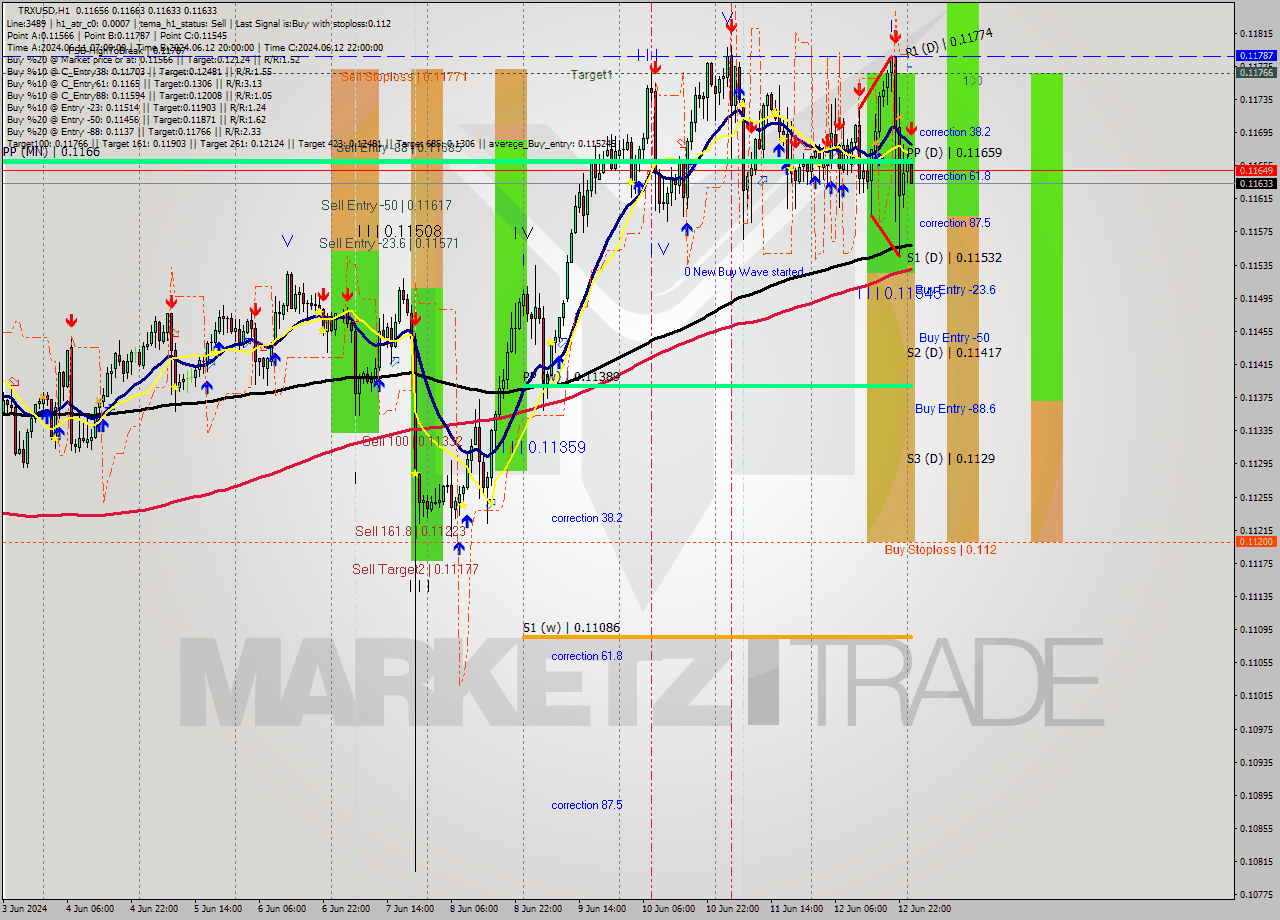Click the 0.11375 price axis value
1280x920 pixels.
tap(1256, 397)
